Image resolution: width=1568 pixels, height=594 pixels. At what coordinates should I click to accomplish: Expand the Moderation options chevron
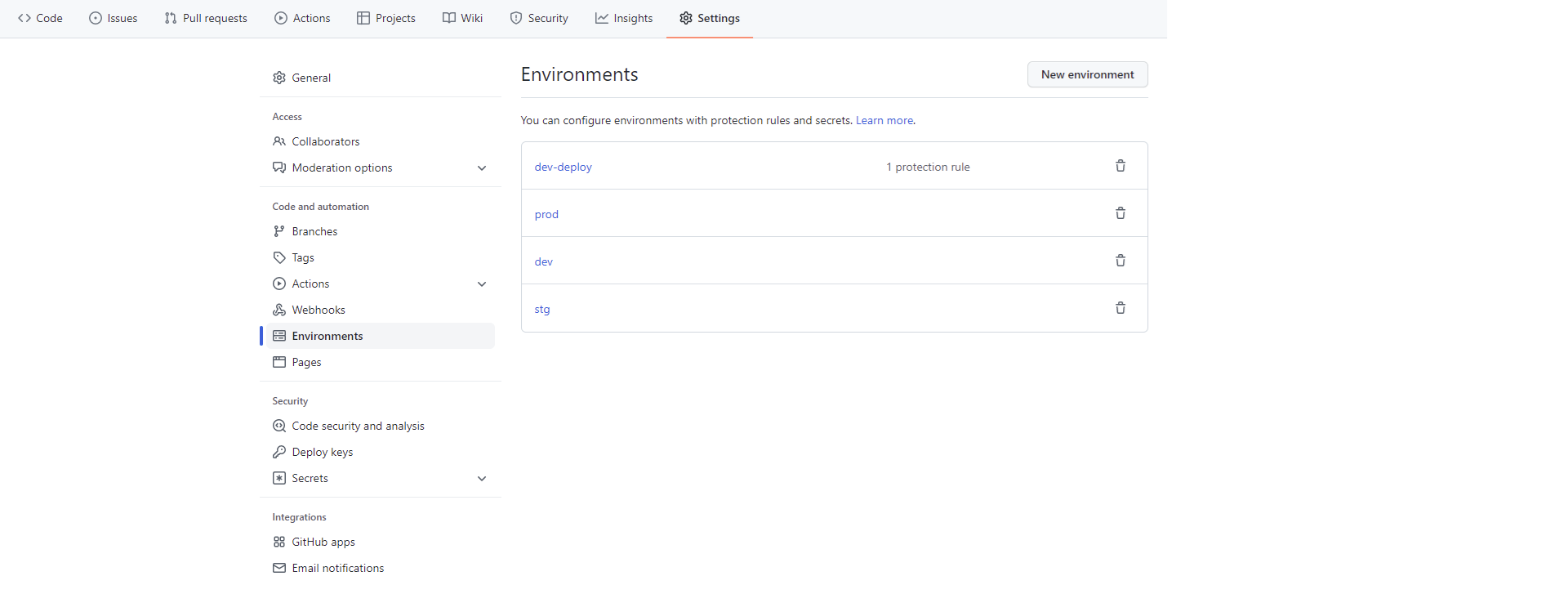coord(482,168)
